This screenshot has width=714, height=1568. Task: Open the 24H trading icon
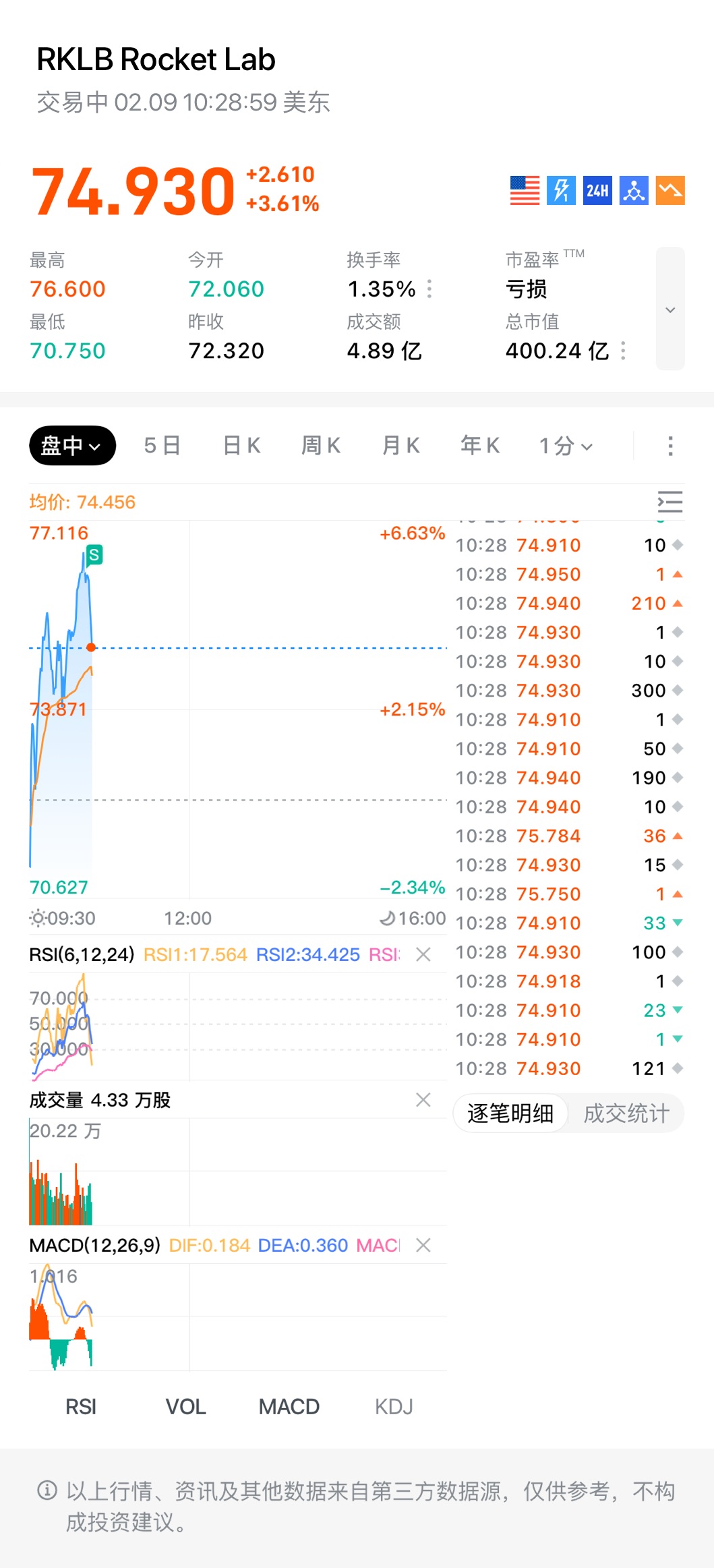click(x=597, y=190)
